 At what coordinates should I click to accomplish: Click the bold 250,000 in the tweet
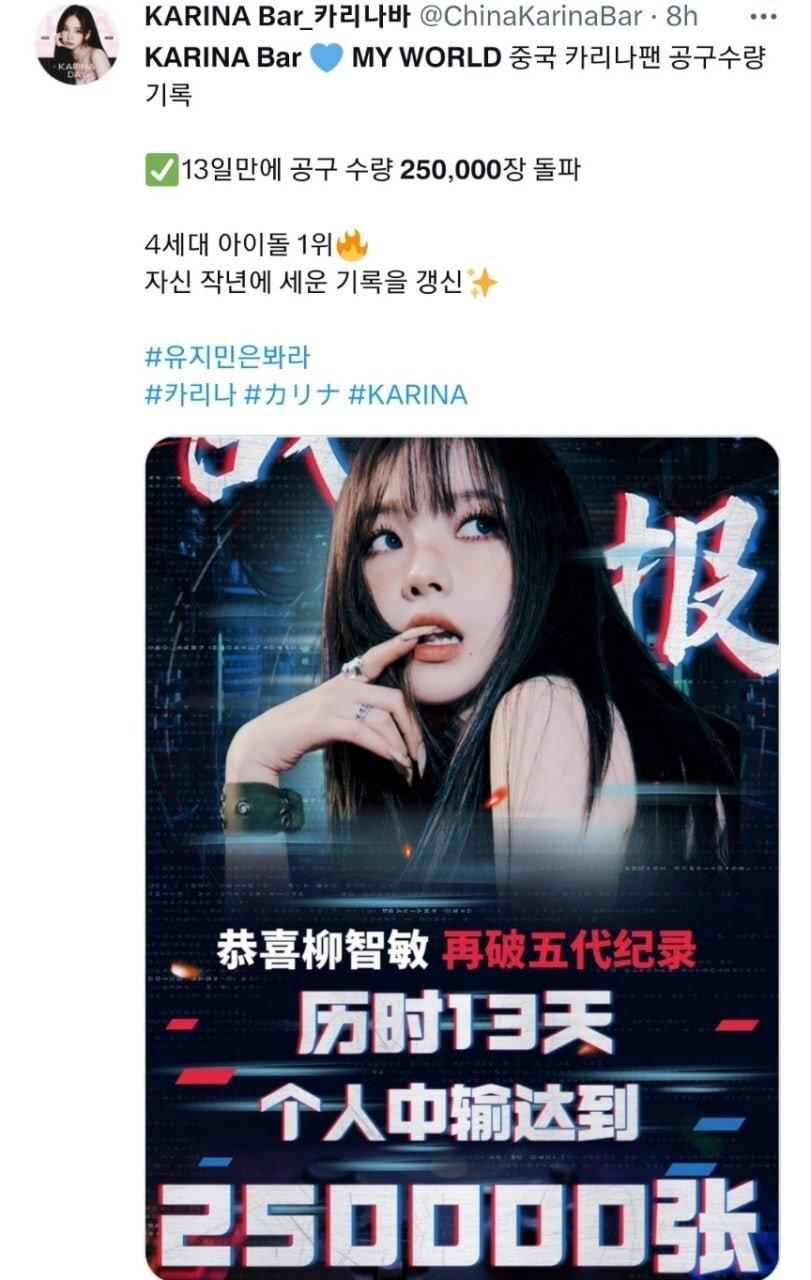tap(449, 171)
